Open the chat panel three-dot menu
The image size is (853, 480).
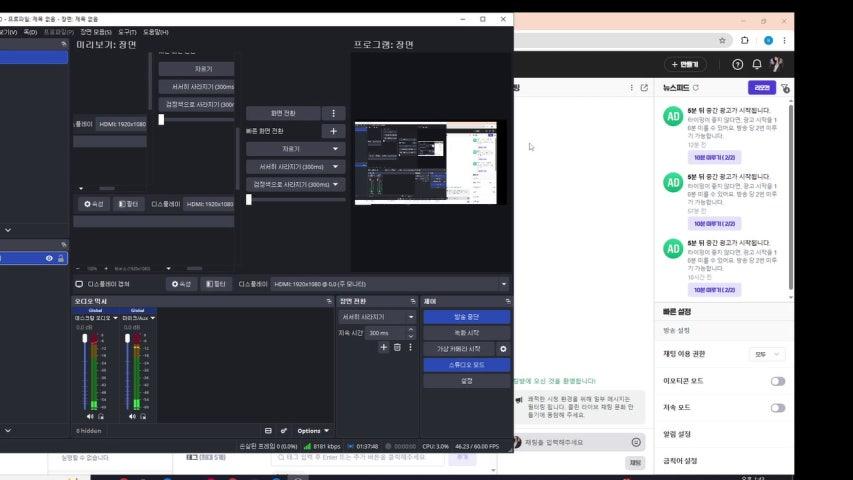coord(631,88)
